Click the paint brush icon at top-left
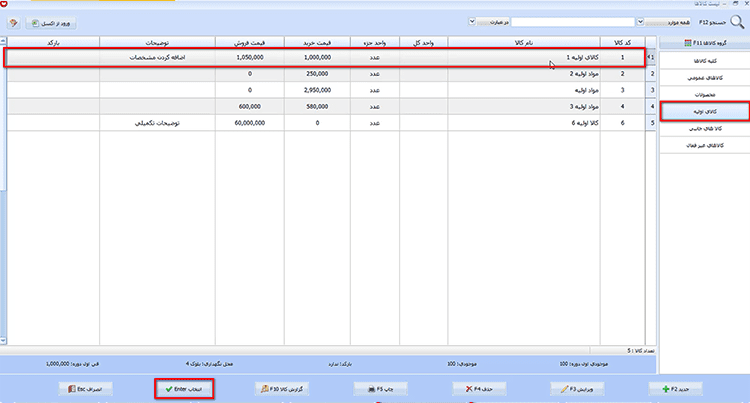The width and height of the screenshot is (750, 403). click(x=13, y=22)
